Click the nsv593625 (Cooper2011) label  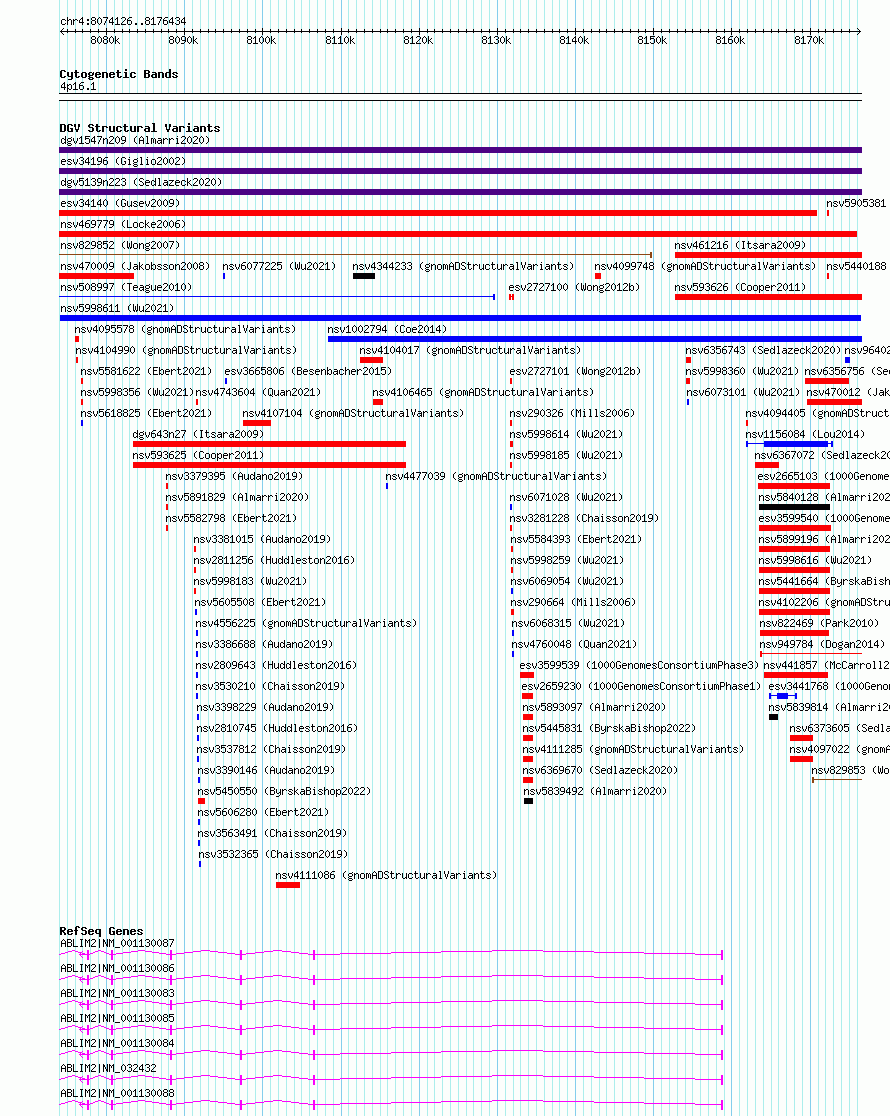(198, 455)
